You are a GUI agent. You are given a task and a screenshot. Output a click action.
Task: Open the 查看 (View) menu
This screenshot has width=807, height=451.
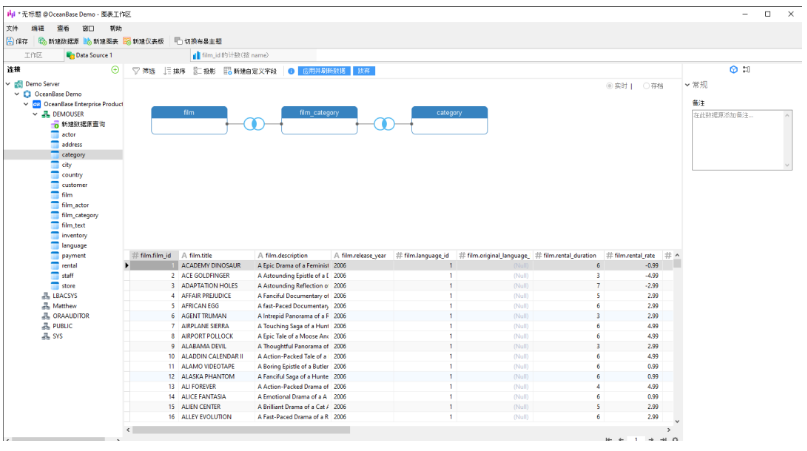63,28
